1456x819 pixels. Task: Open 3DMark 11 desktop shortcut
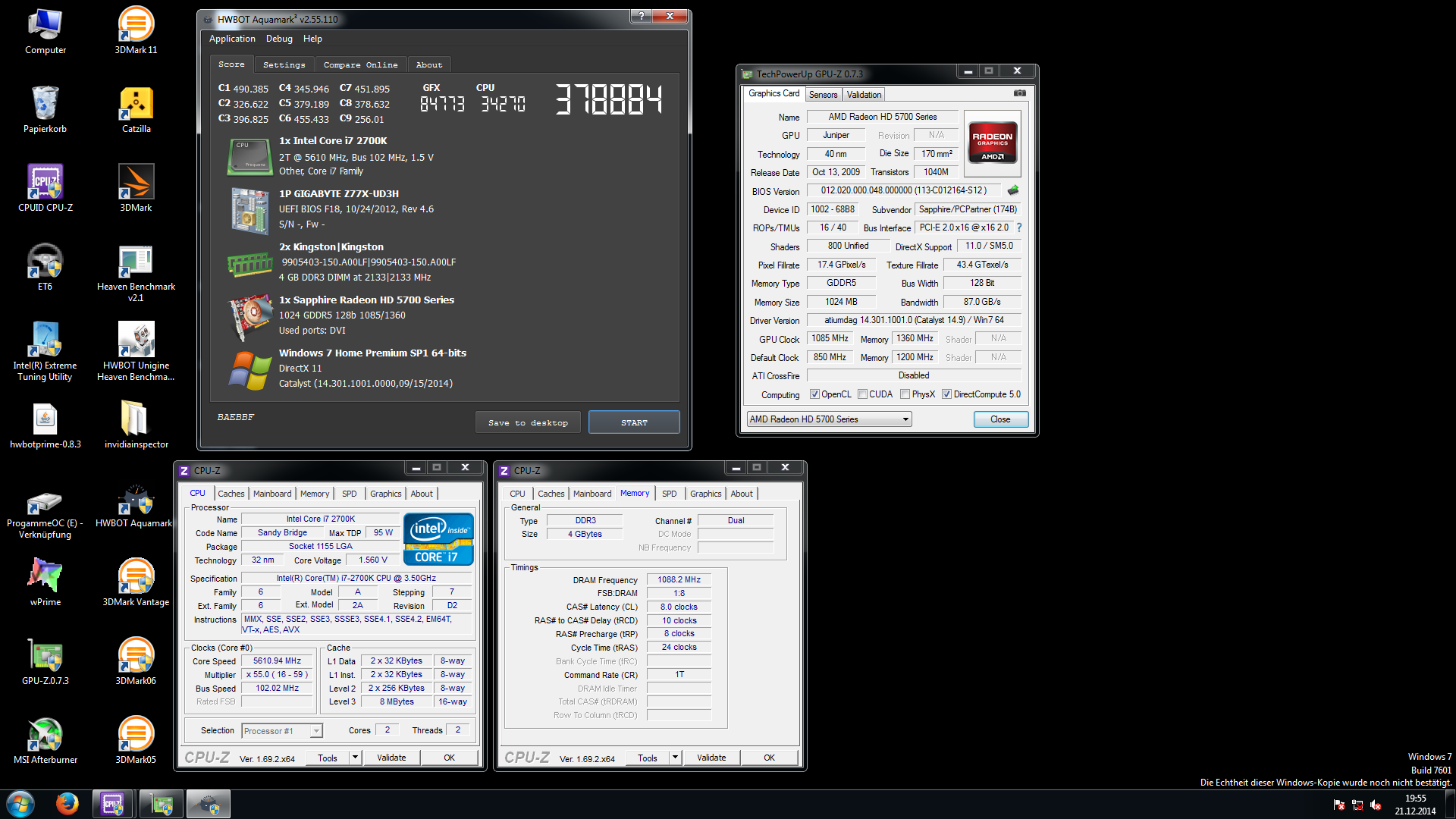[136, 31]
